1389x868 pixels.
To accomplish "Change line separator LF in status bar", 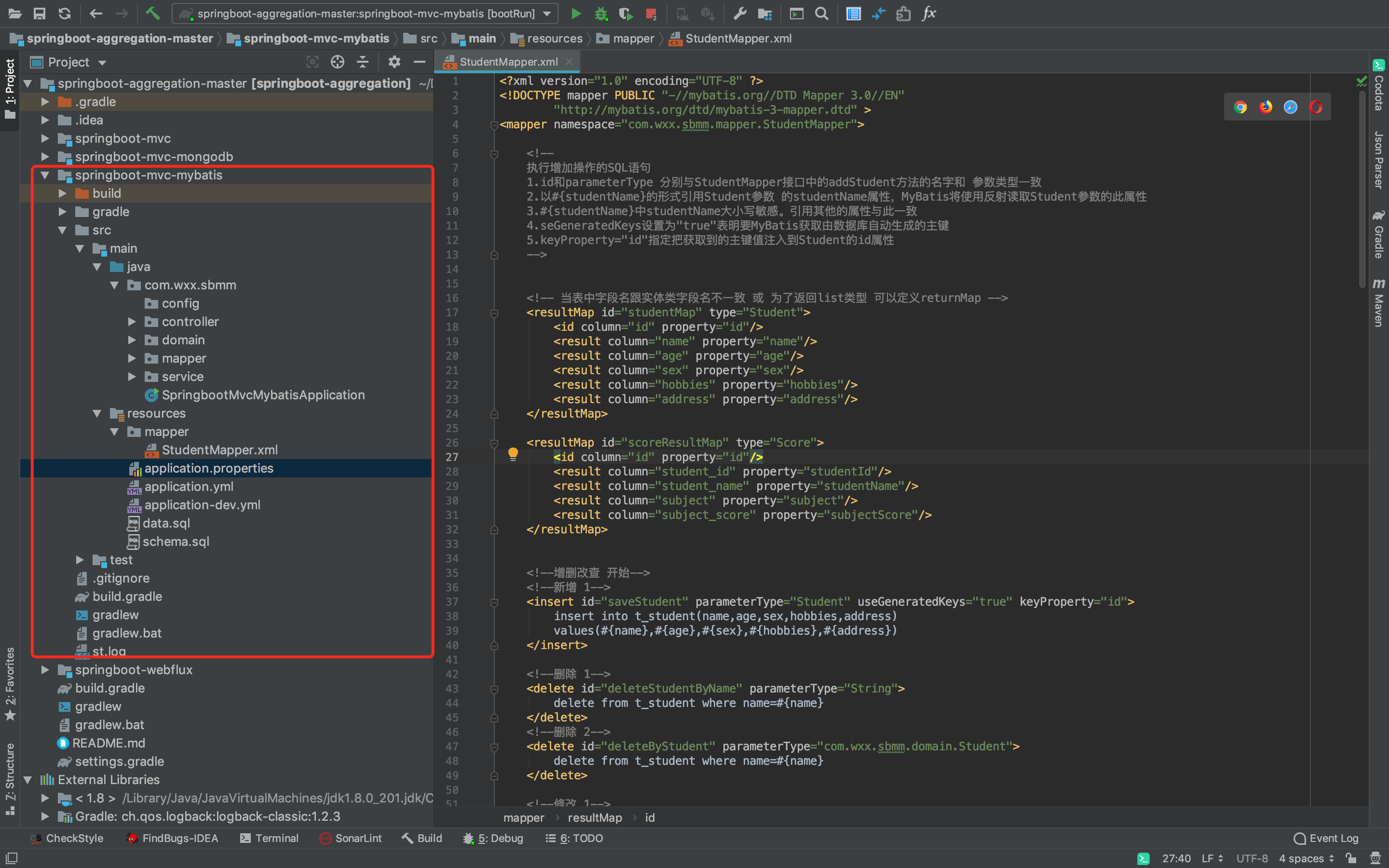I will coord(1212,858).
